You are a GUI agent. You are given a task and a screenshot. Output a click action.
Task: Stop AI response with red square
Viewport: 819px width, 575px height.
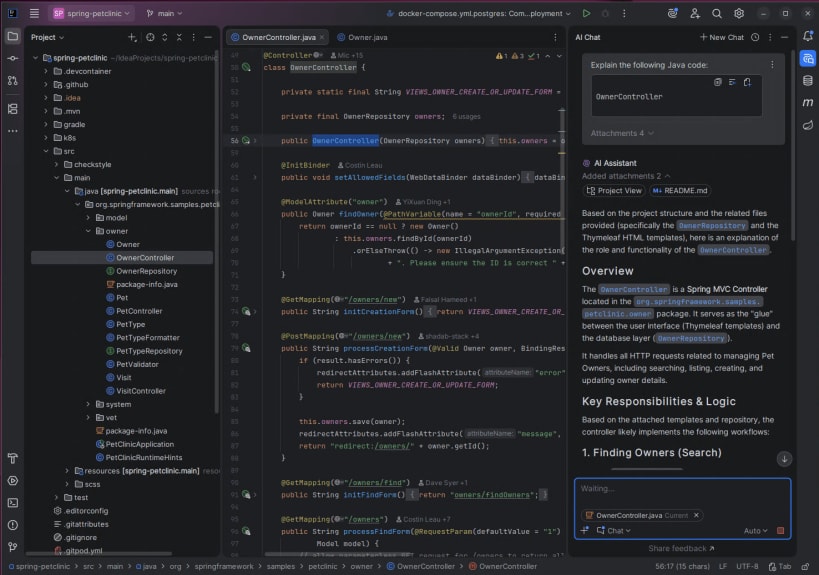coord(780,531)
